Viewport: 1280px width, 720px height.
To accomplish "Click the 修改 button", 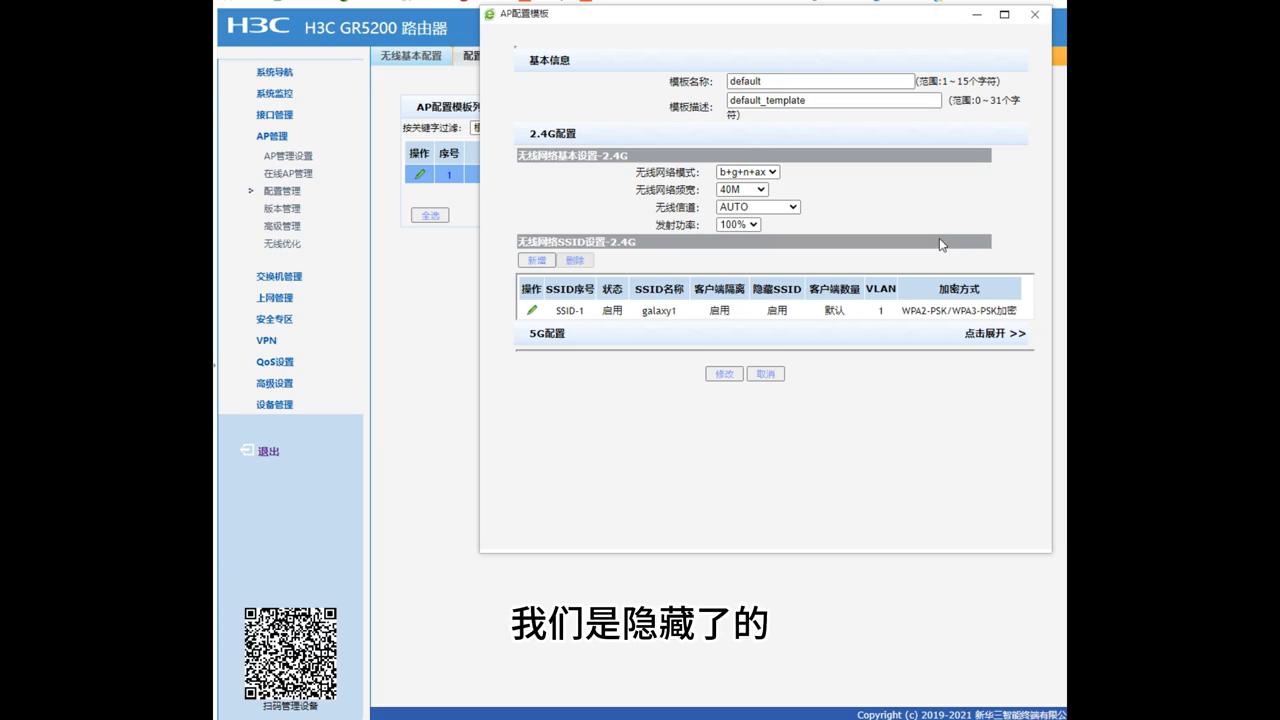I will tap(723, 373).
